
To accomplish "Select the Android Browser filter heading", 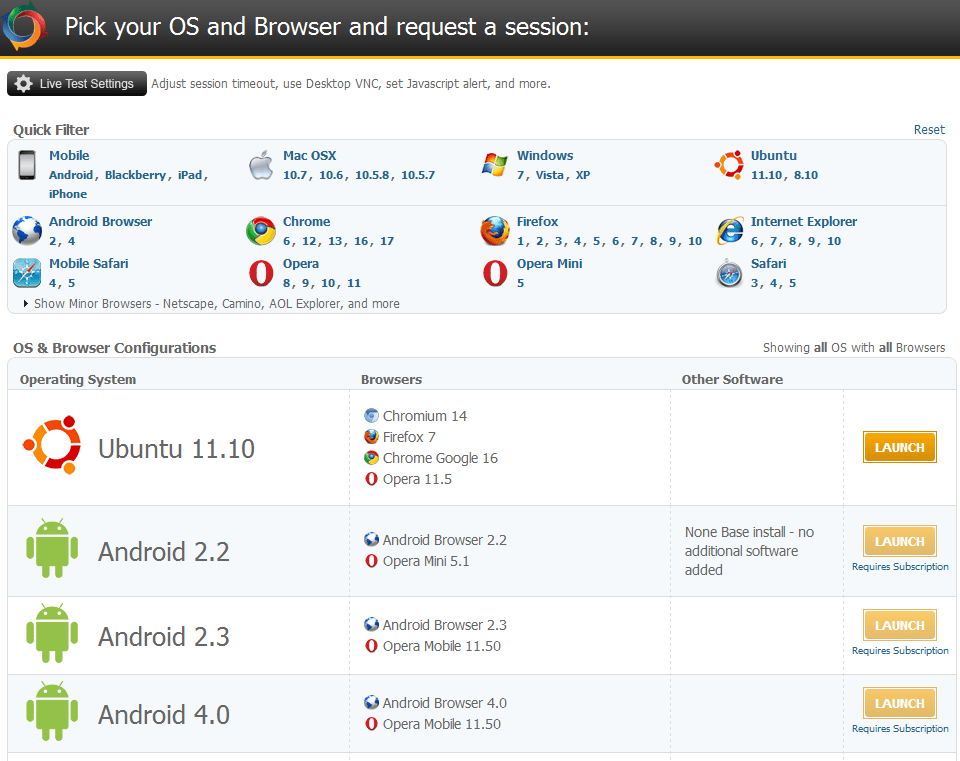I will pyautogui.click(x=100, y=222).
